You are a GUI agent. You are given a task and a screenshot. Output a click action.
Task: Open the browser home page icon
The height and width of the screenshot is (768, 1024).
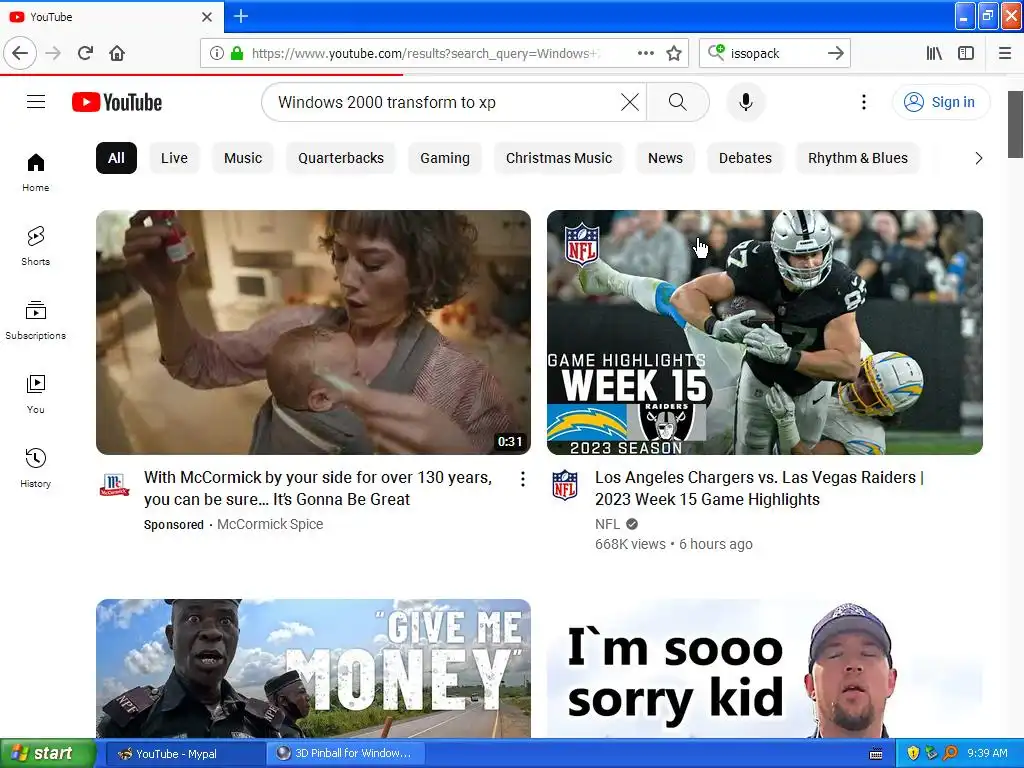tap(117, 53)
